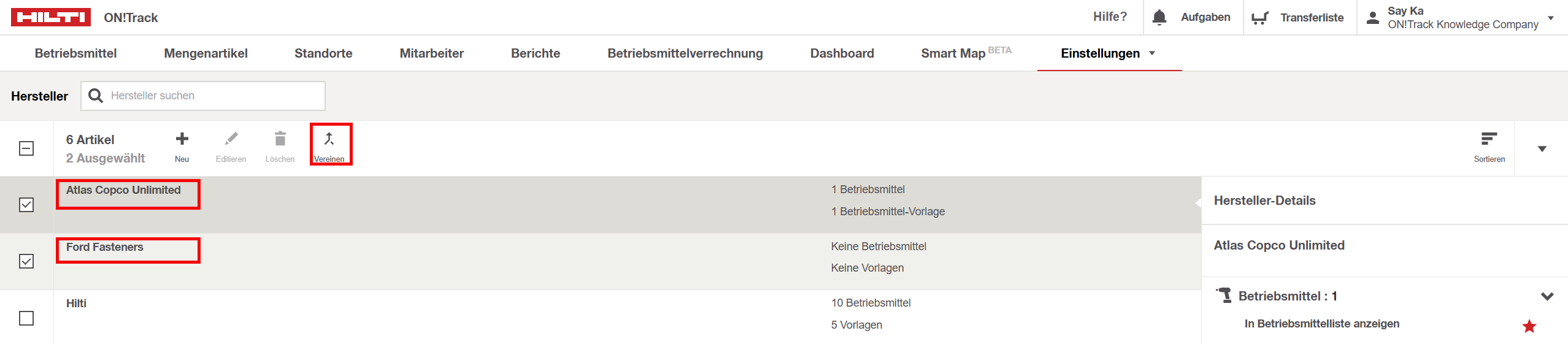
Task: Open the dropdown arrow beside Sortieren
Action: point(1542,149)
